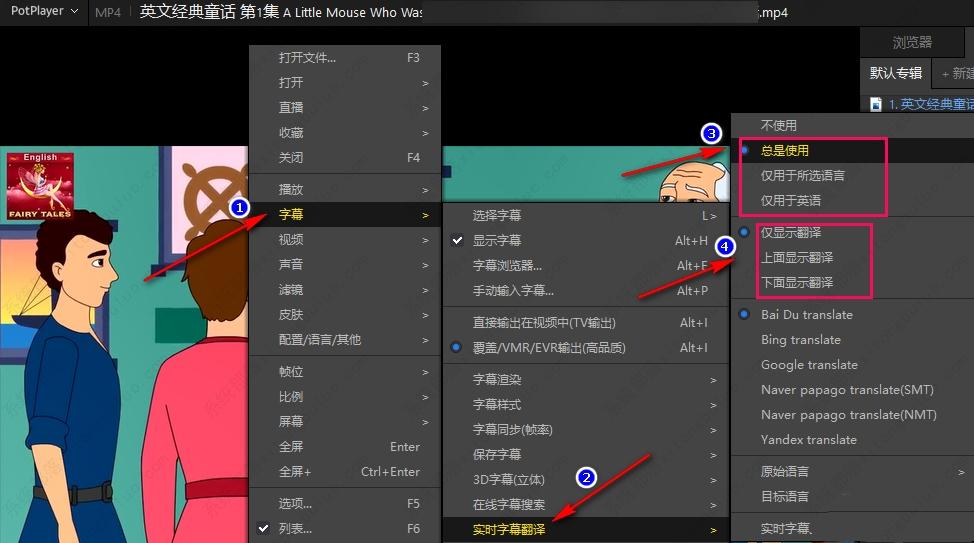This screenshot has width=974, height=543.
Task: Open 选择字幕 submenu
Action: [x=586, y=216]
